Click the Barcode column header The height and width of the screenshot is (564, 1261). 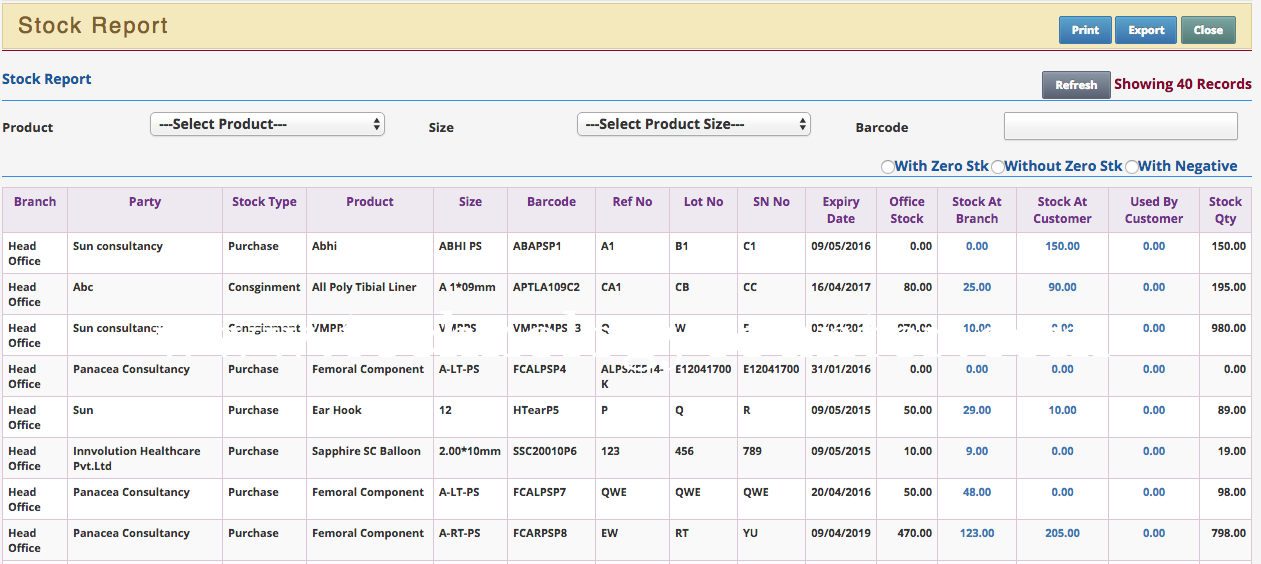pyautogui.click(x=551, y=202)
